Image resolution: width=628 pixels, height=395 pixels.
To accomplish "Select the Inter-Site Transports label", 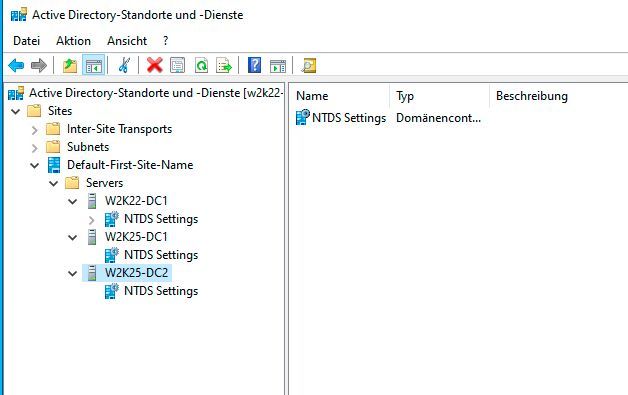I will (119, 129).
